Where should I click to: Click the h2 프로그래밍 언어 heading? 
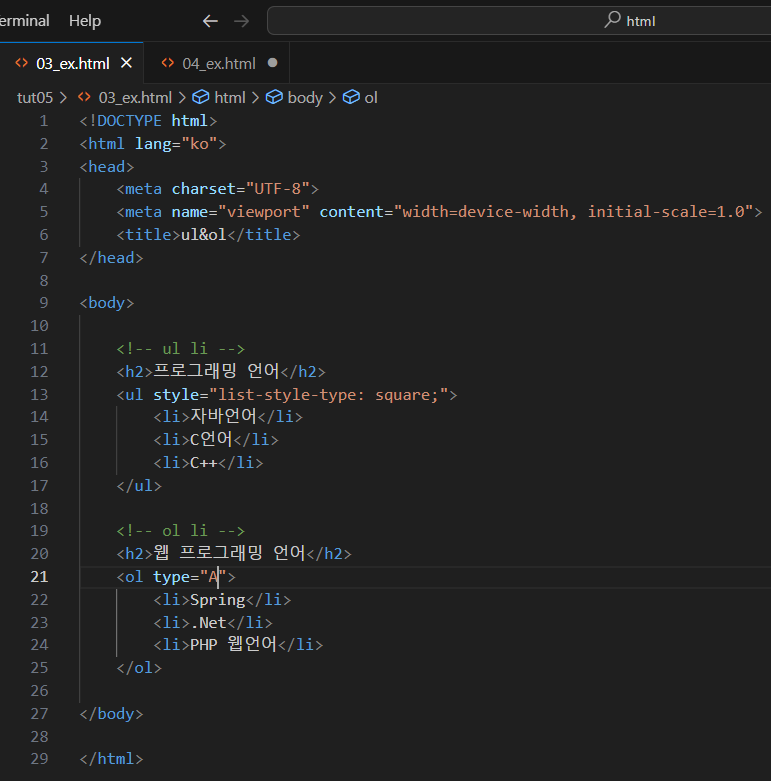click(221, 372)
